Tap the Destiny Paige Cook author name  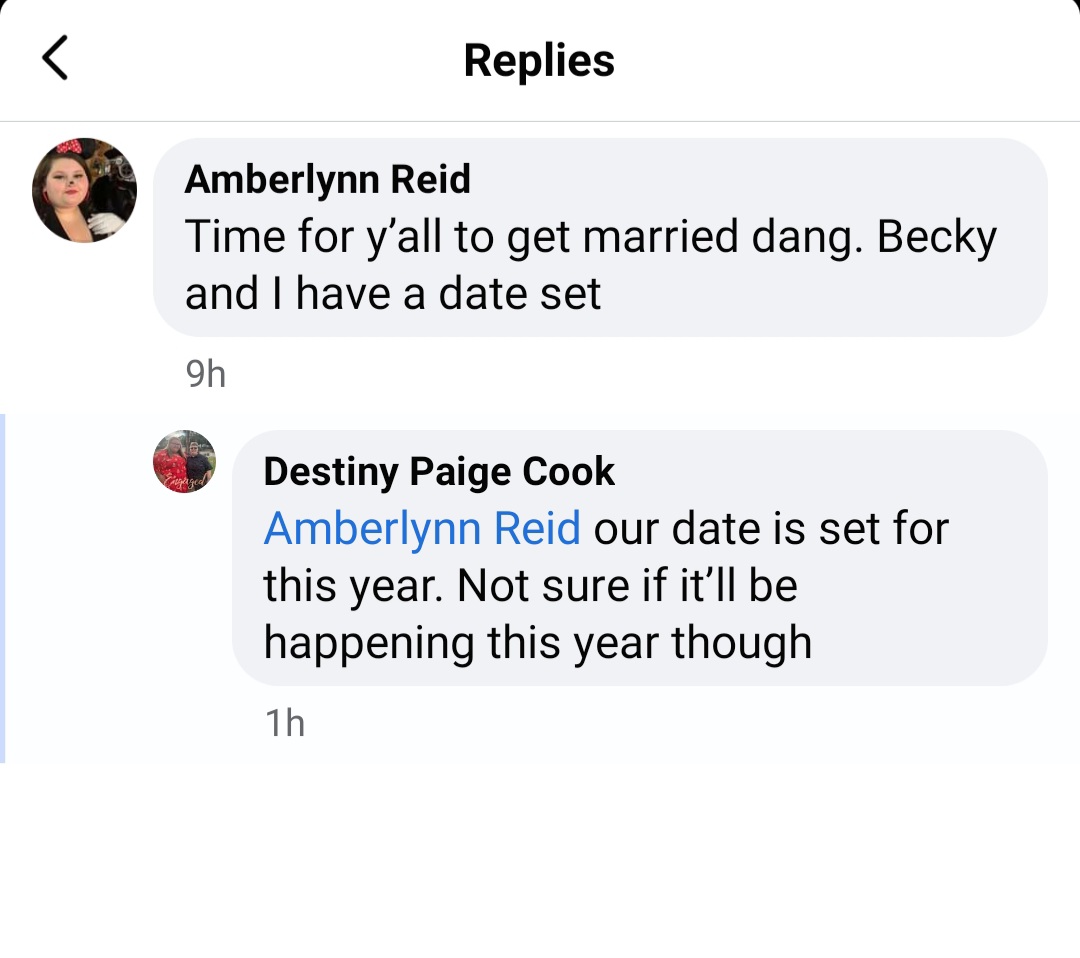(439, 472)
